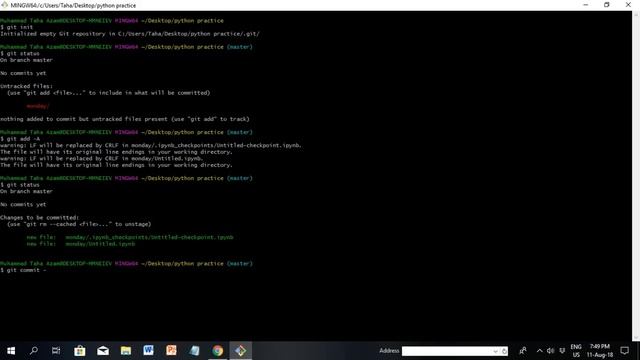Click the Git Bash window title icon
The height and width of the screenshot is (360, 640).
coord(4,5)
